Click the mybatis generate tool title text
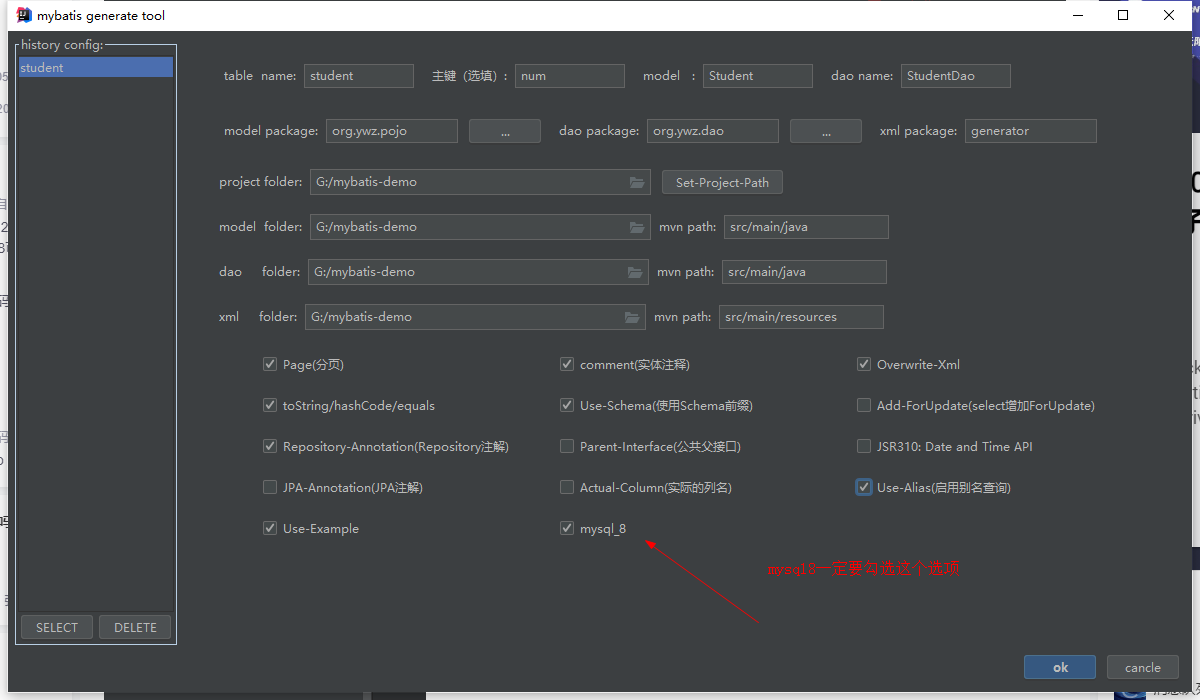Screen dimensions: 1200x700 101,16
